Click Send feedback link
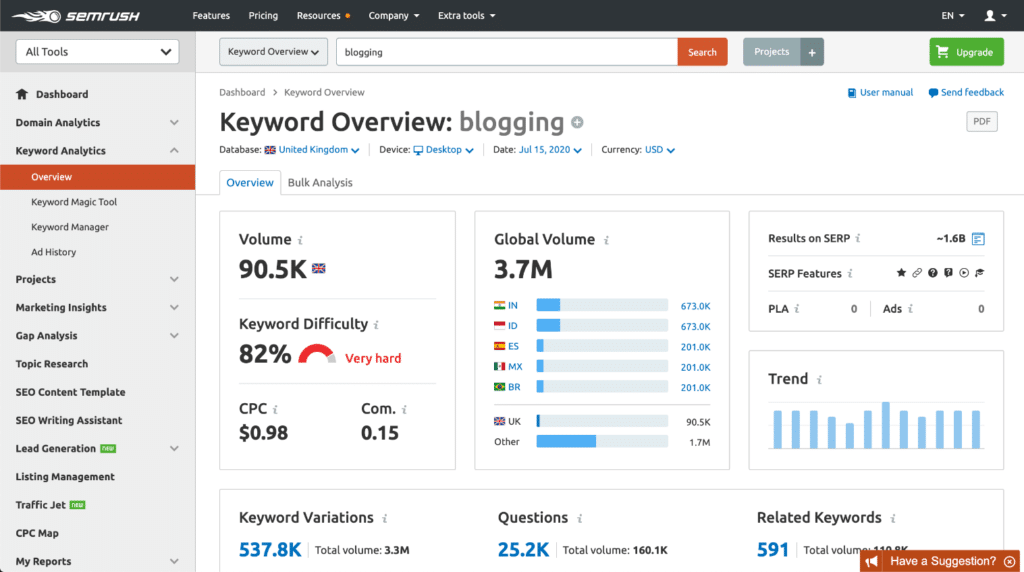The image size is (1024, 572). click(x=966, y=93)
